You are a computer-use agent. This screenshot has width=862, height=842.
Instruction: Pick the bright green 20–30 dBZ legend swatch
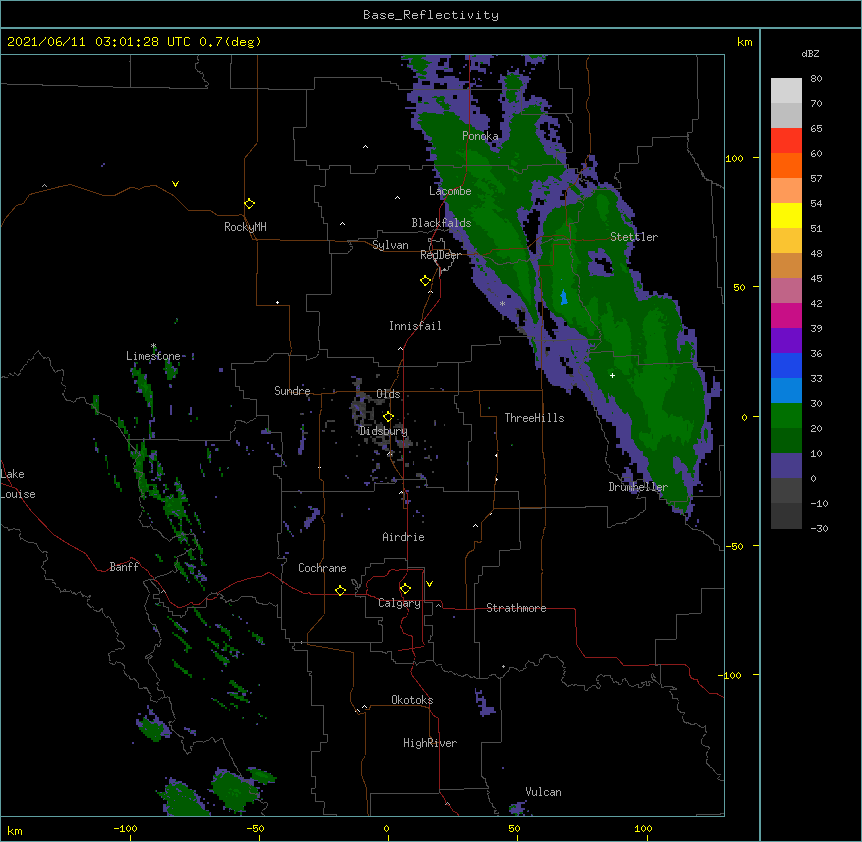tap(786, 416)
